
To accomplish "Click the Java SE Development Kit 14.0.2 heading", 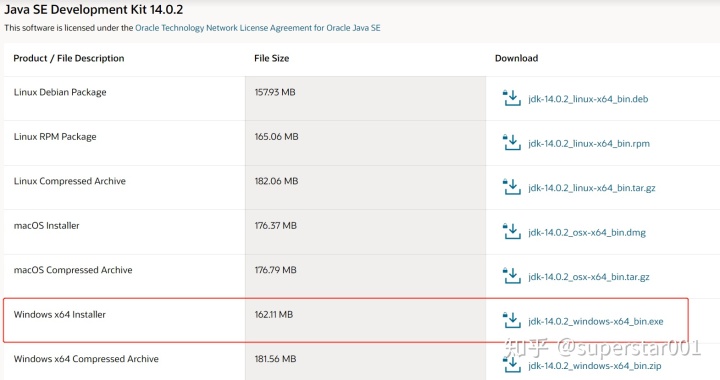I will coord(94,9).
